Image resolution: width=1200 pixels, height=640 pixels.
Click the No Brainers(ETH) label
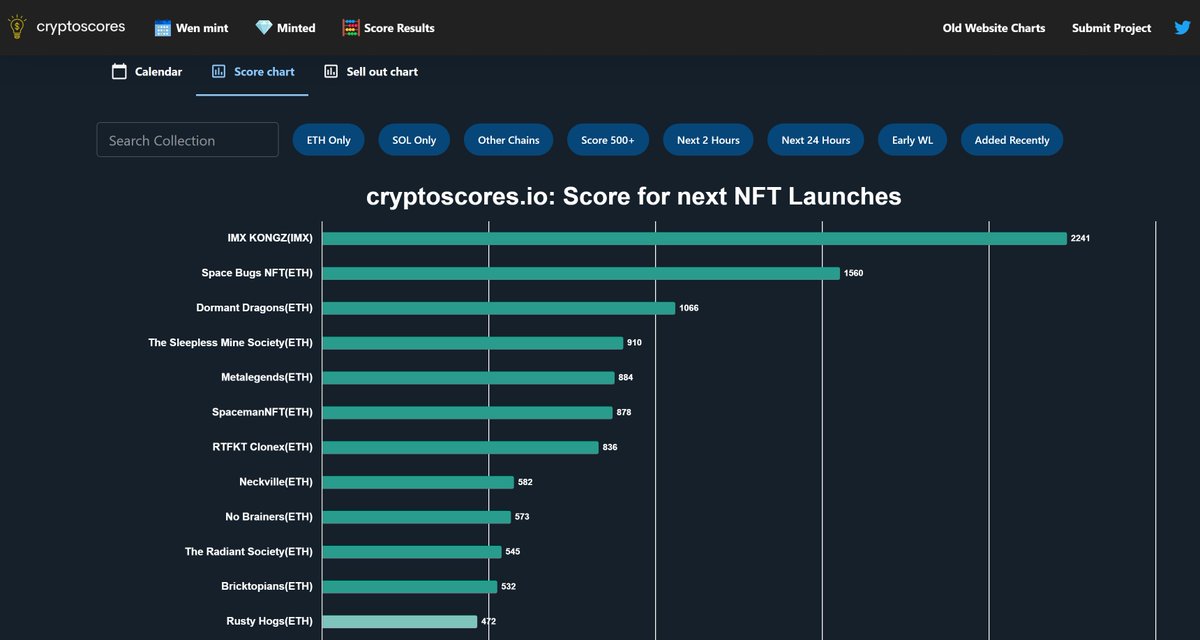pyautogui.click(x=269, y=517)
